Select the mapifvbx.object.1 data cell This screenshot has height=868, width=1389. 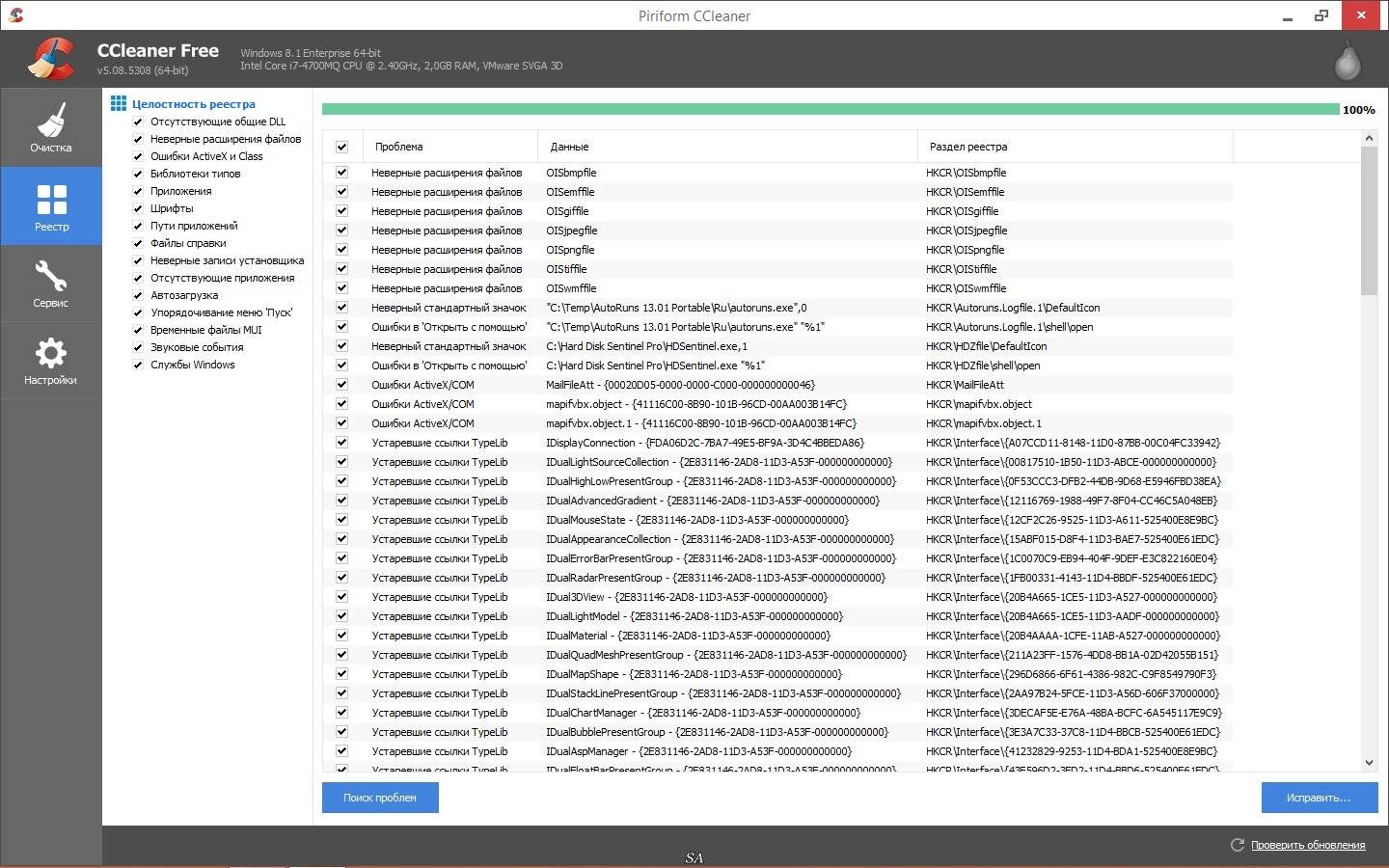click(701, 423)
